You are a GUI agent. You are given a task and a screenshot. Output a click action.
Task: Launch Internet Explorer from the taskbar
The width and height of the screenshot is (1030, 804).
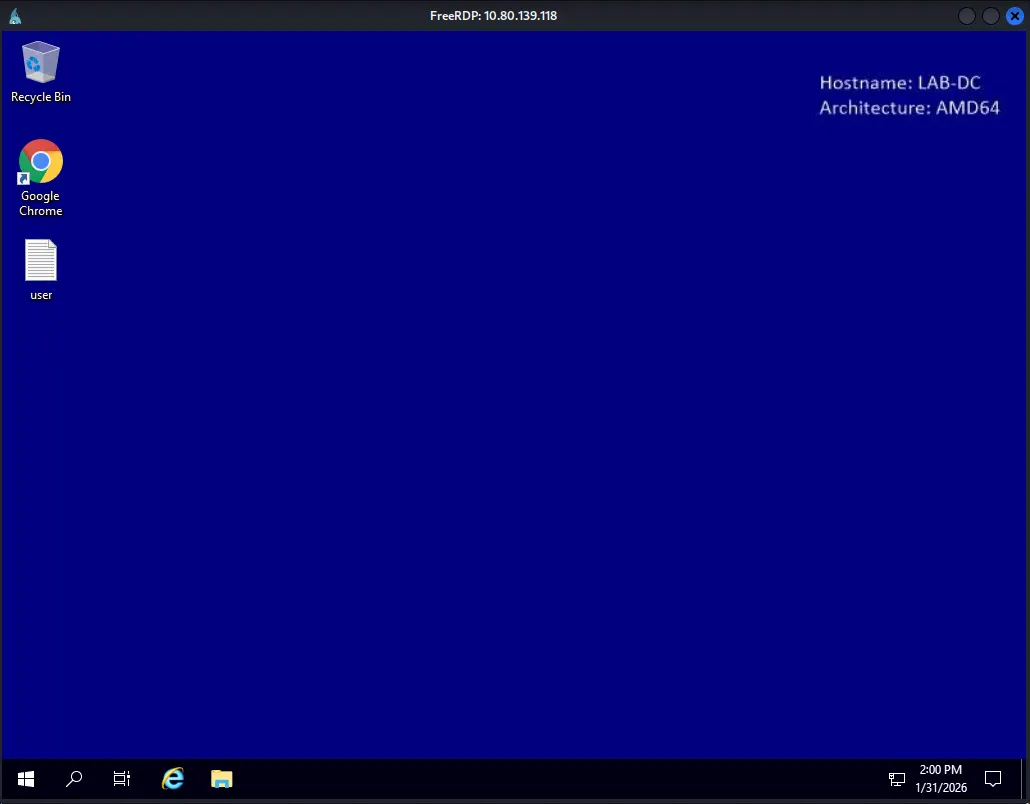coord(173,779)
